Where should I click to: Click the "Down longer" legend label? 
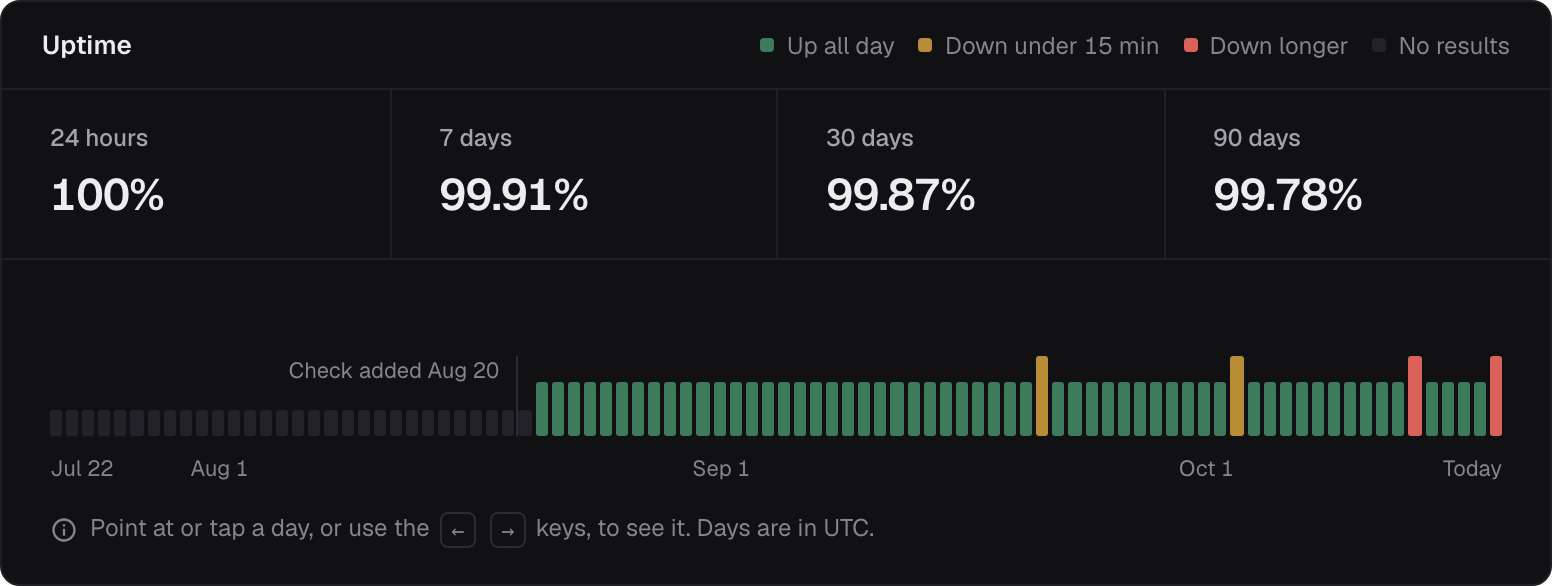click(1279, 46)
